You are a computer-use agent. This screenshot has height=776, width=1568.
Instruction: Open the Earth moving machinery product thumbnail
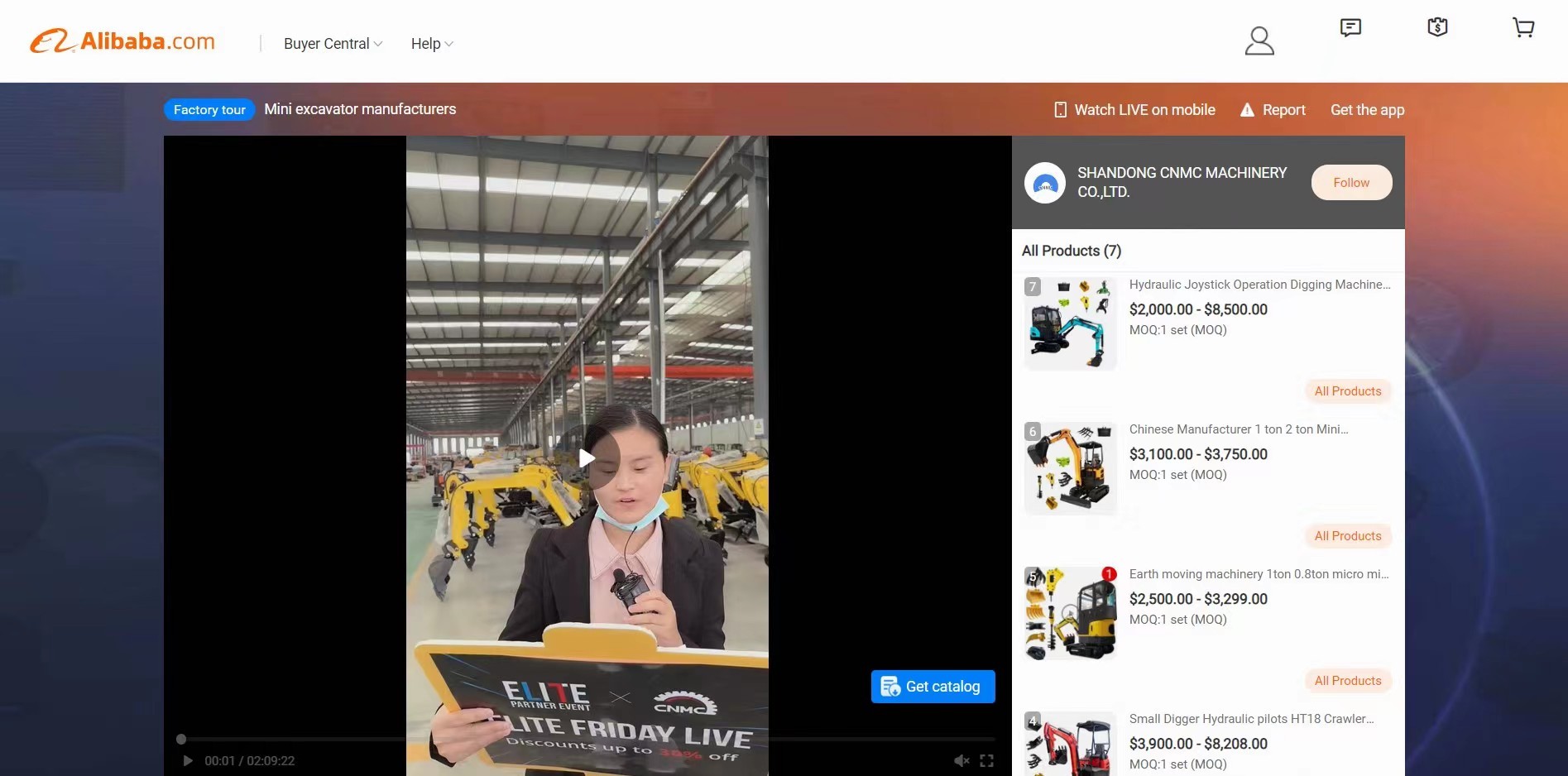click(1071, 613)
